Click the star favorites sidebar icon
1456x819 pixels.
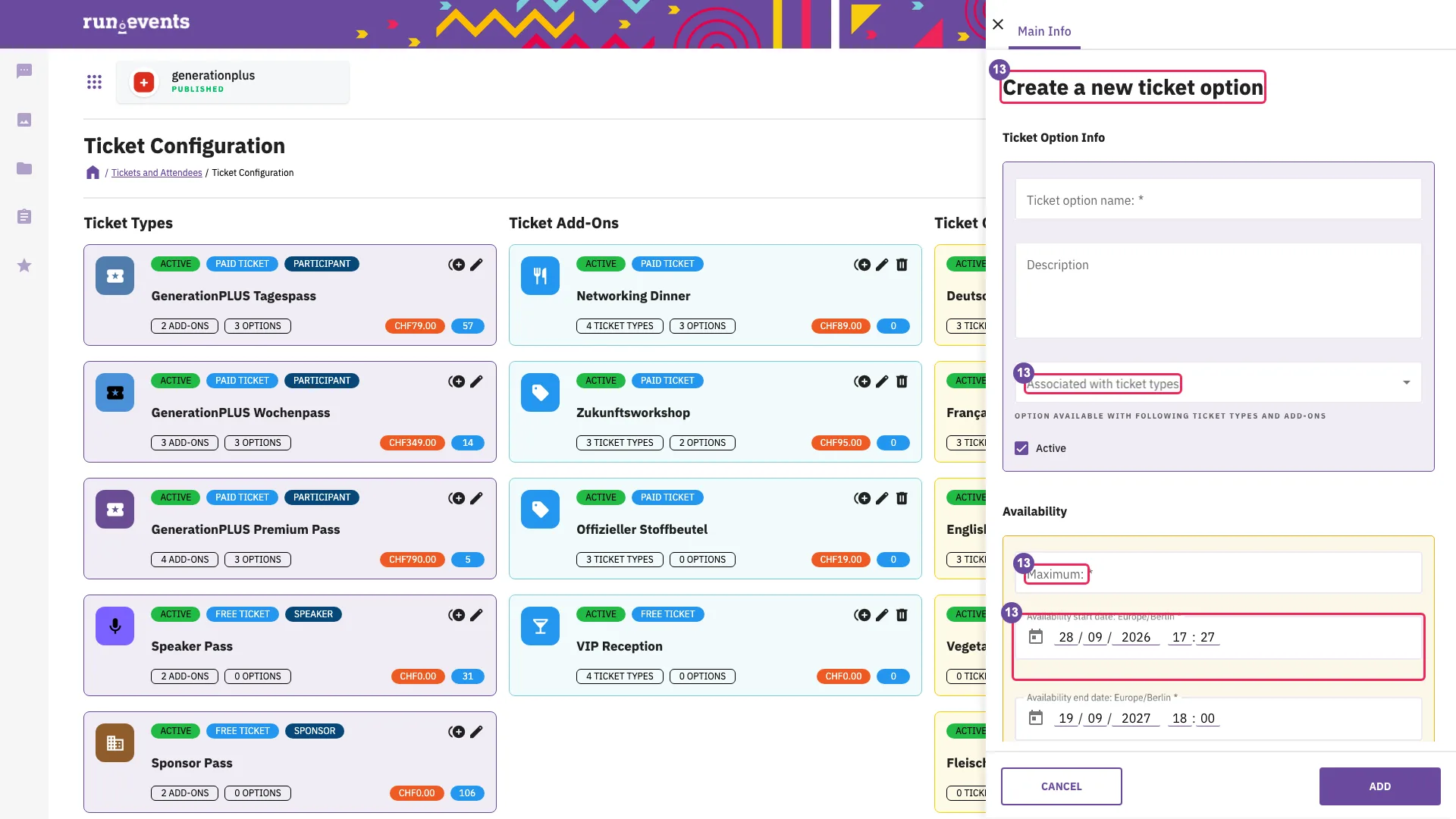(24, 265)
